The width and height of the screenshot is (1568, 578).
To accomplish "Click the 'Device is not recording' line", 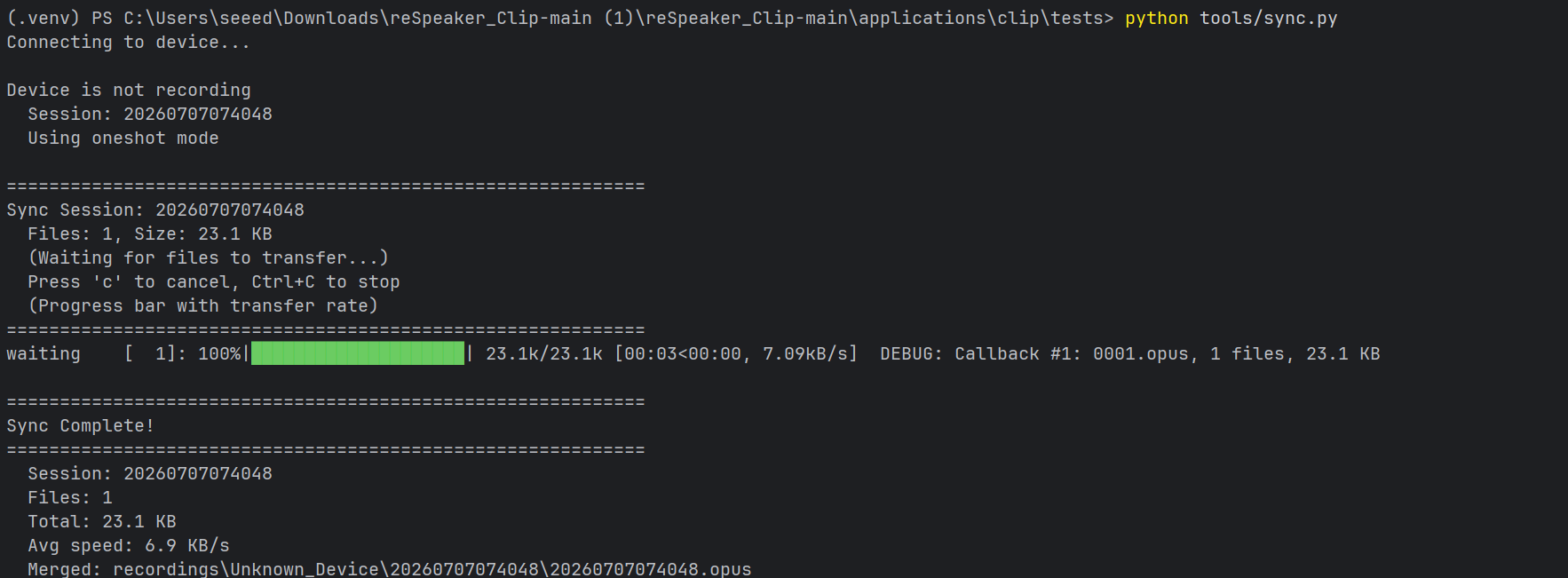I will point(129,91).
